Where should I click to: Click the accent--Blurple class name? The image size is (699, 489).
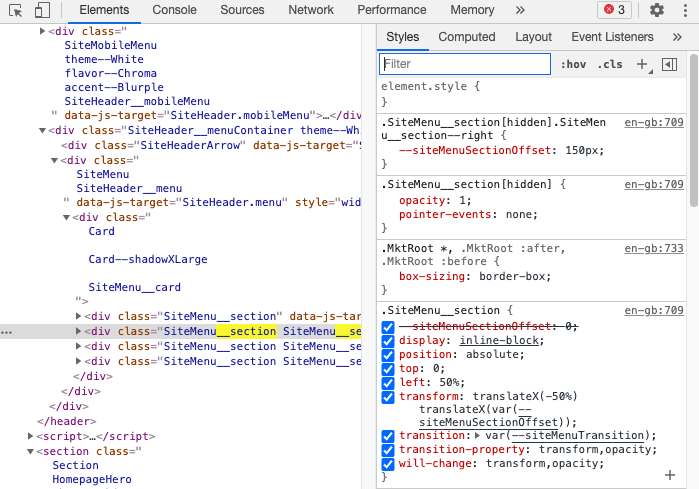coord(114,87)
